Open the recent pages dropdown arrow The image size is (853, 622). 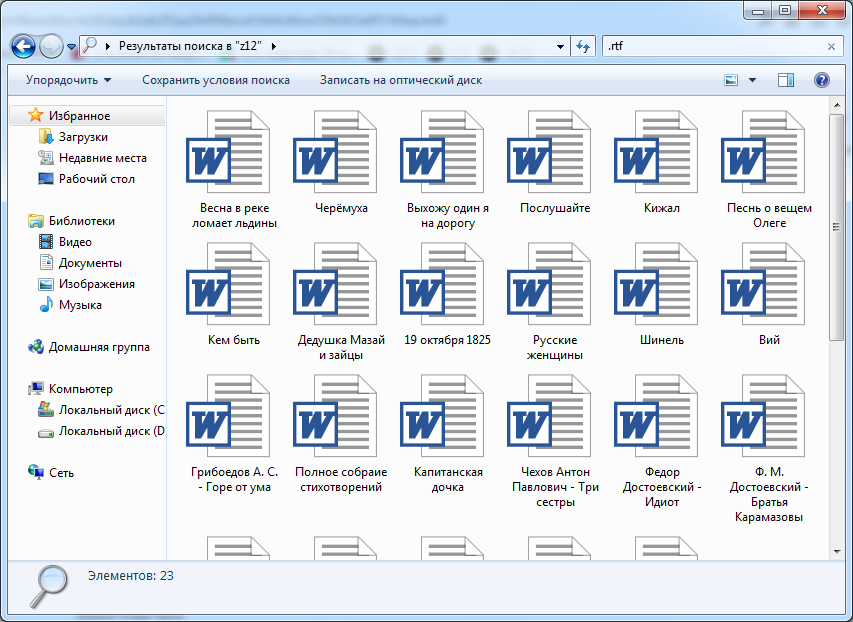(x=71, y=47)
